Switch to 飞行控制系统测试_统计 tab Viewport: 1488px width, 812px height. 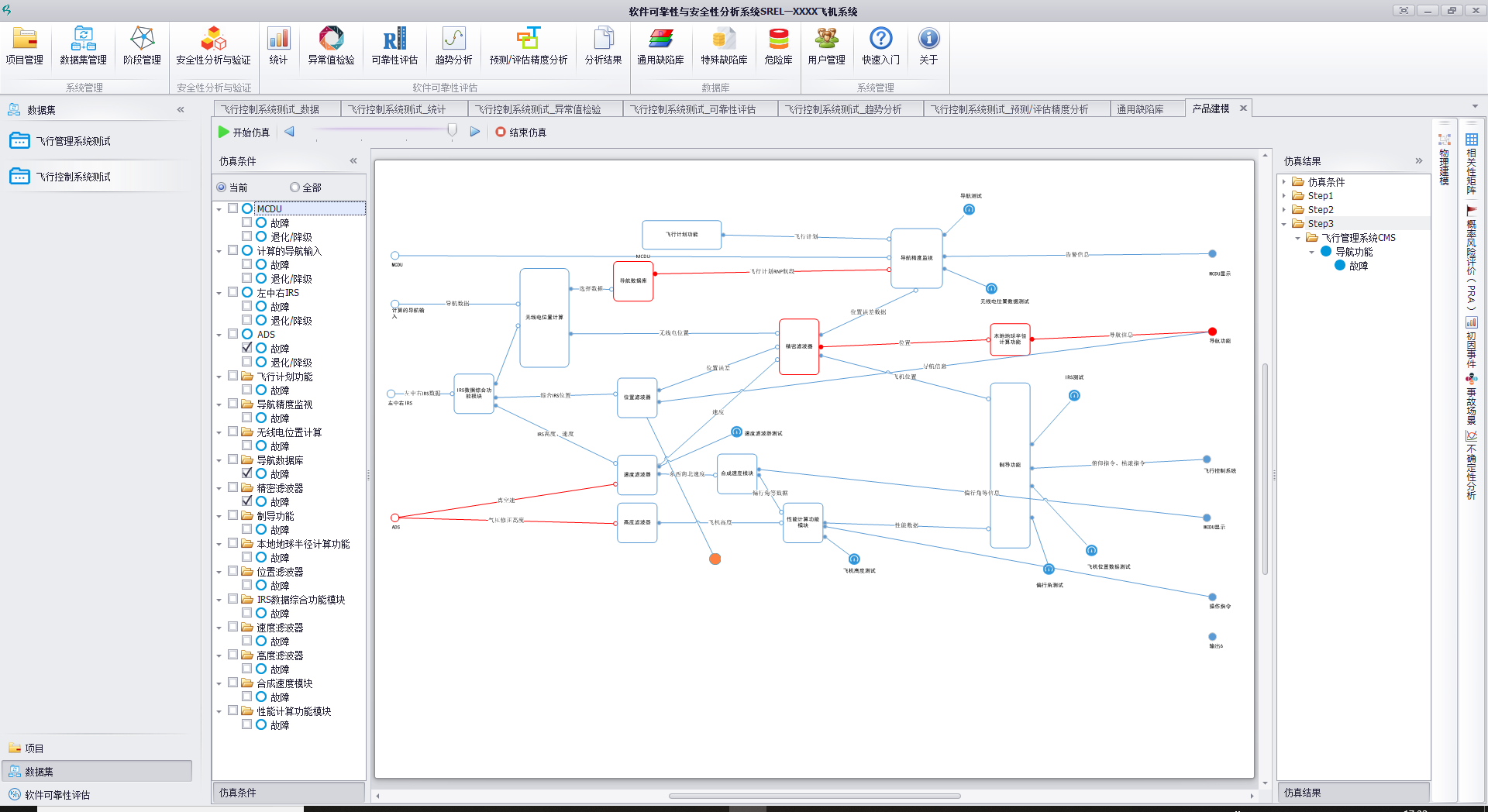click(397, 109)
